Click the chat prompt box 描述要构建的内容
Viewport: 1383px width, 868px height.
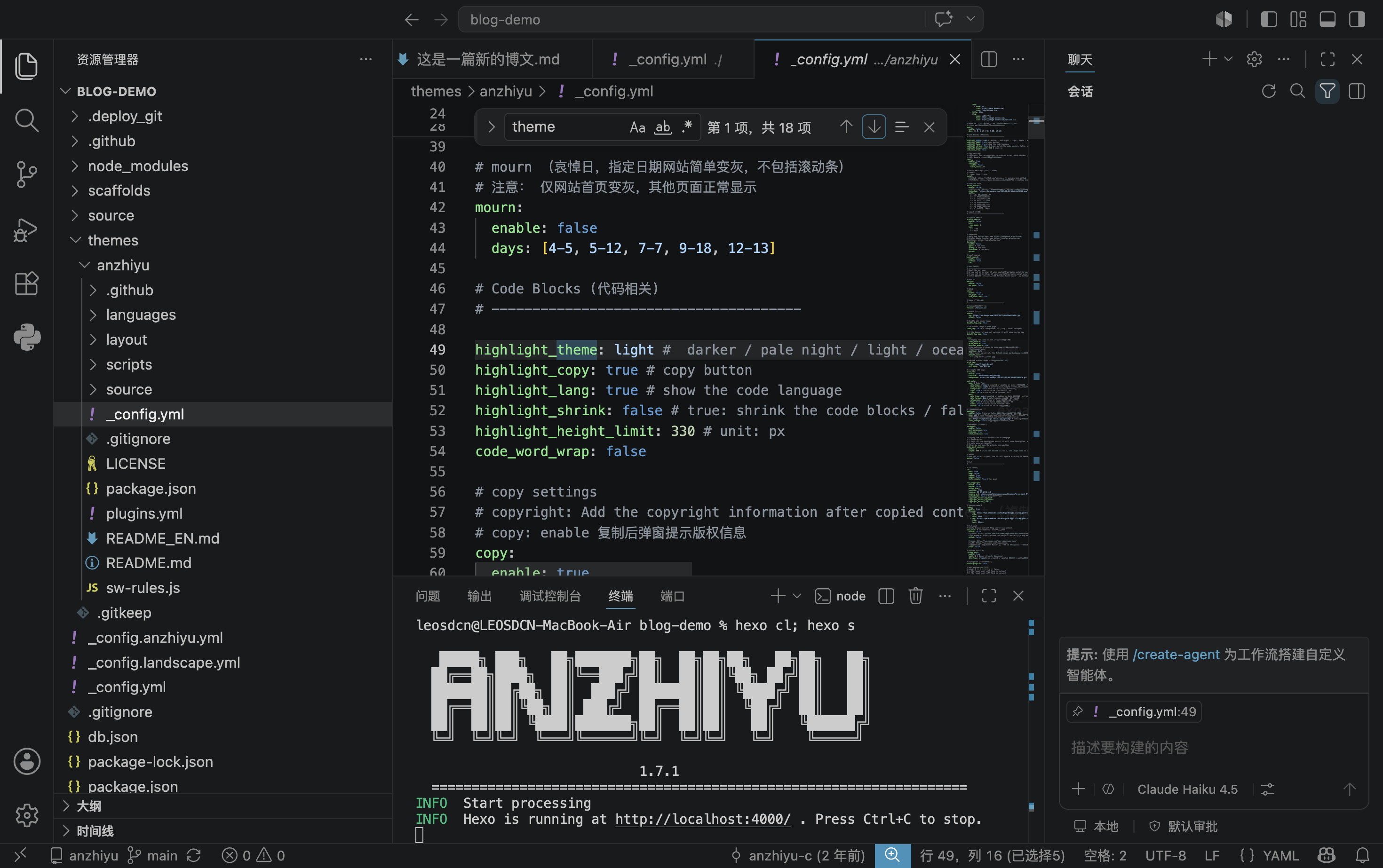point(1213,748)
